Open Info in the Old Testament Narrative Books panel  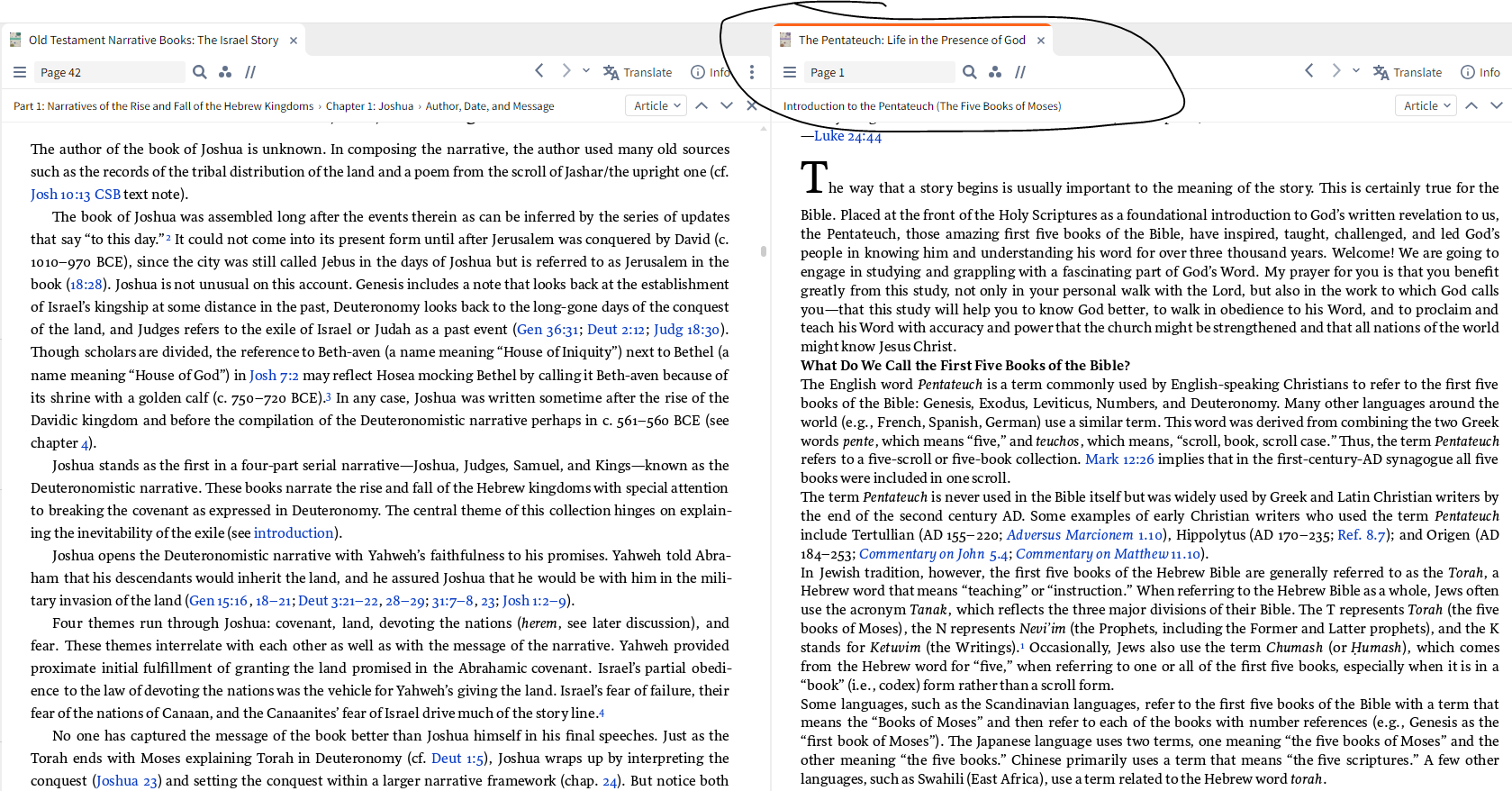pyautogui.click(x=711, y=72)
